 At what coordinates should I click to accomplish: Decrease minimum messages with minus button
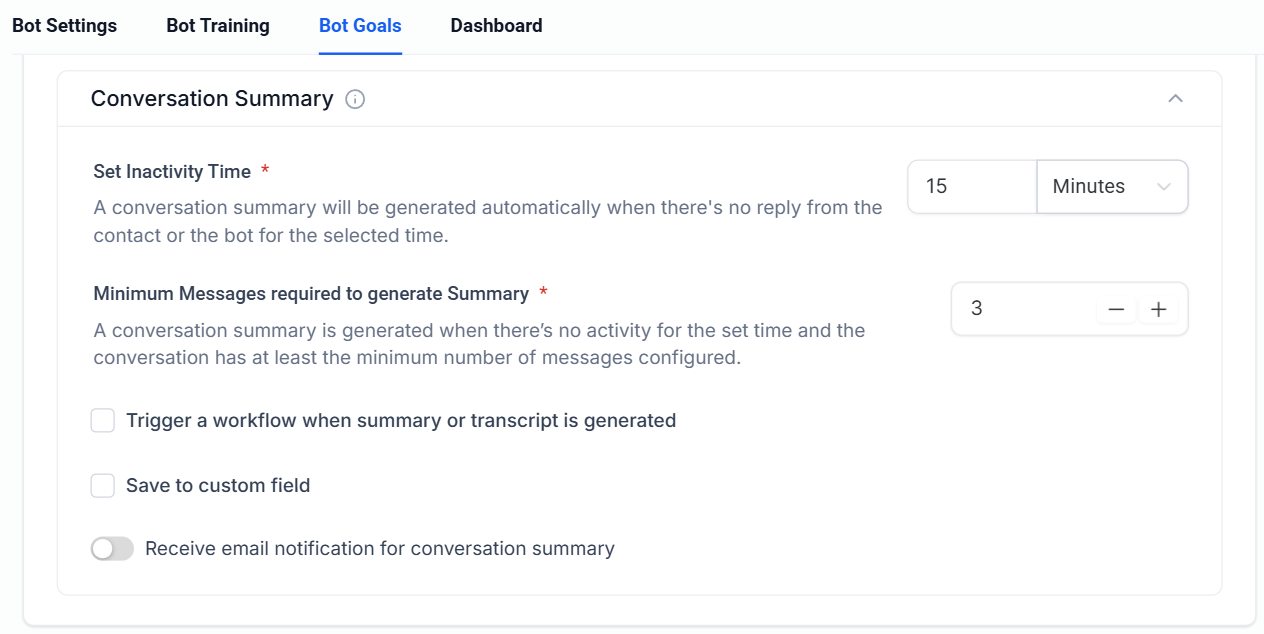(x=1117, y=310)
